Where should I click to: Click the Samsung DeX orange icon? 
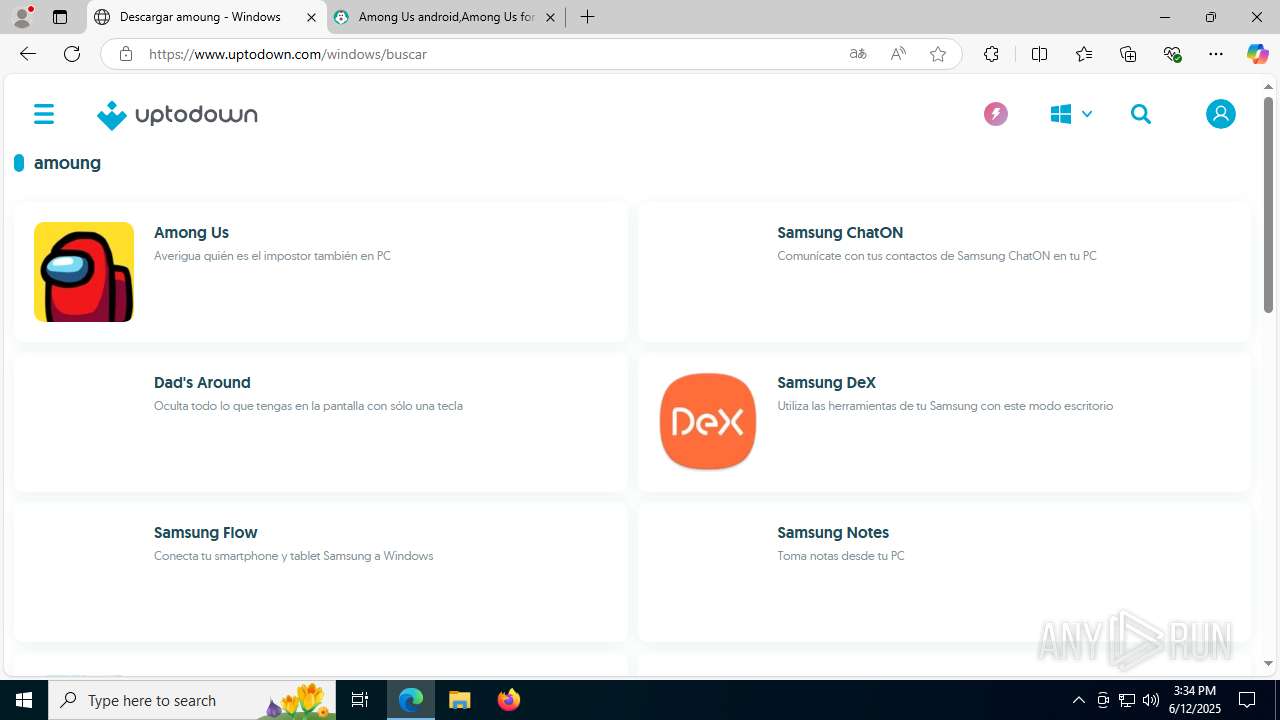tap(708, 422)
